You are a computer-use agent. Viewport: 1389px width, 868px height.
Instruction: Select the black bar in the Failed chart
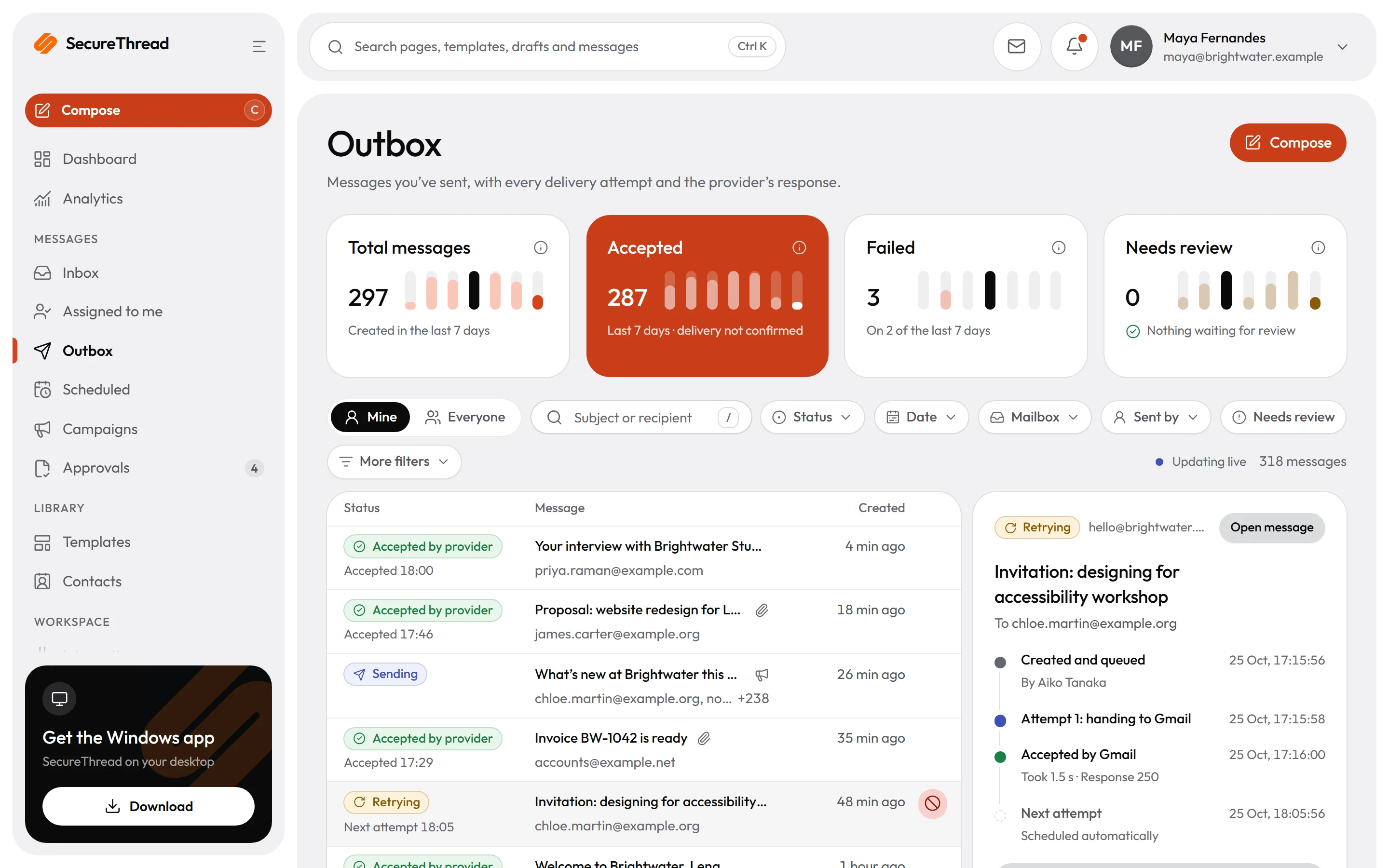(990, 290)
